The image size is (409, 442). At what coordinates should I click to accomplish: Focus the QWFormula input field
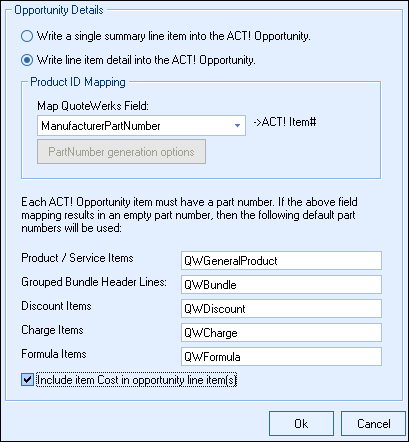281,357
